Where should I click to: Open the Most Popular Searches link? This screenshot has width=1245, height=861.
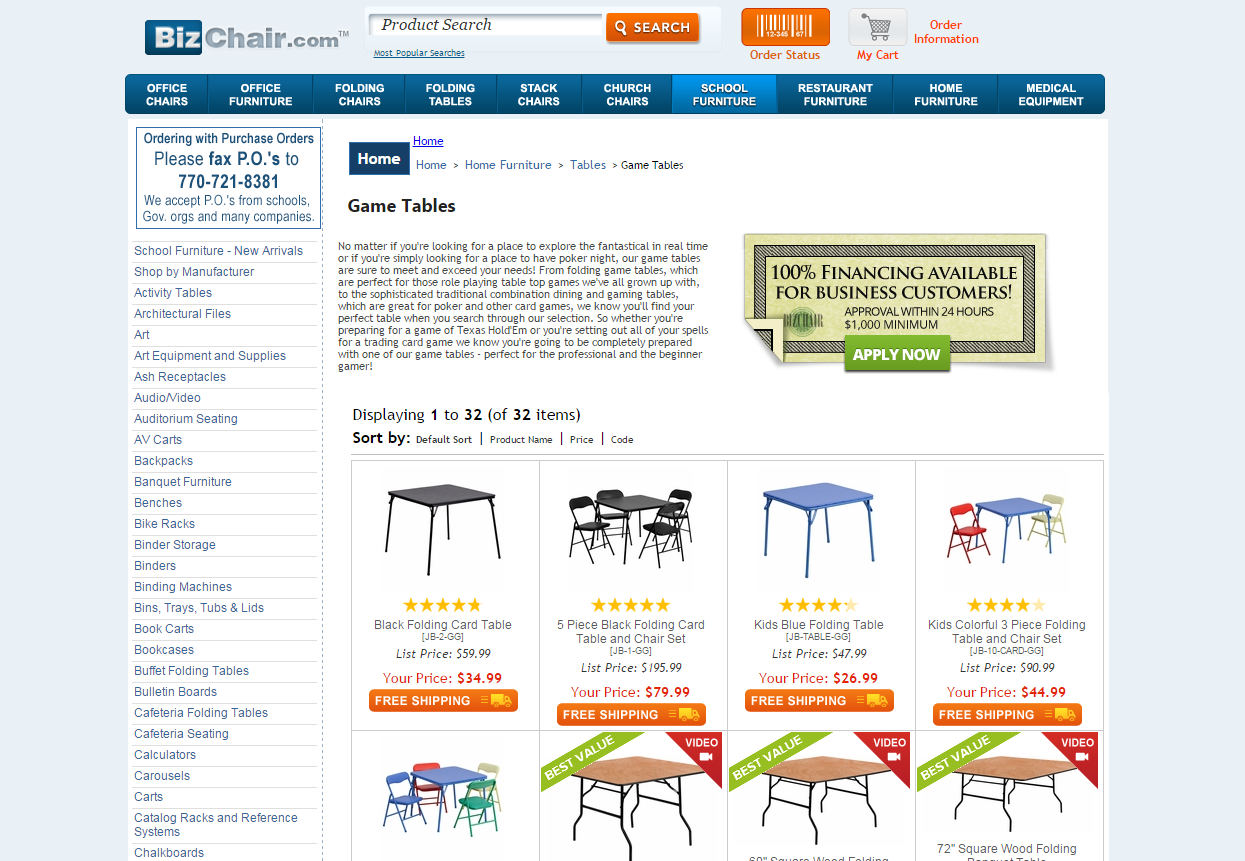[419, 53]
